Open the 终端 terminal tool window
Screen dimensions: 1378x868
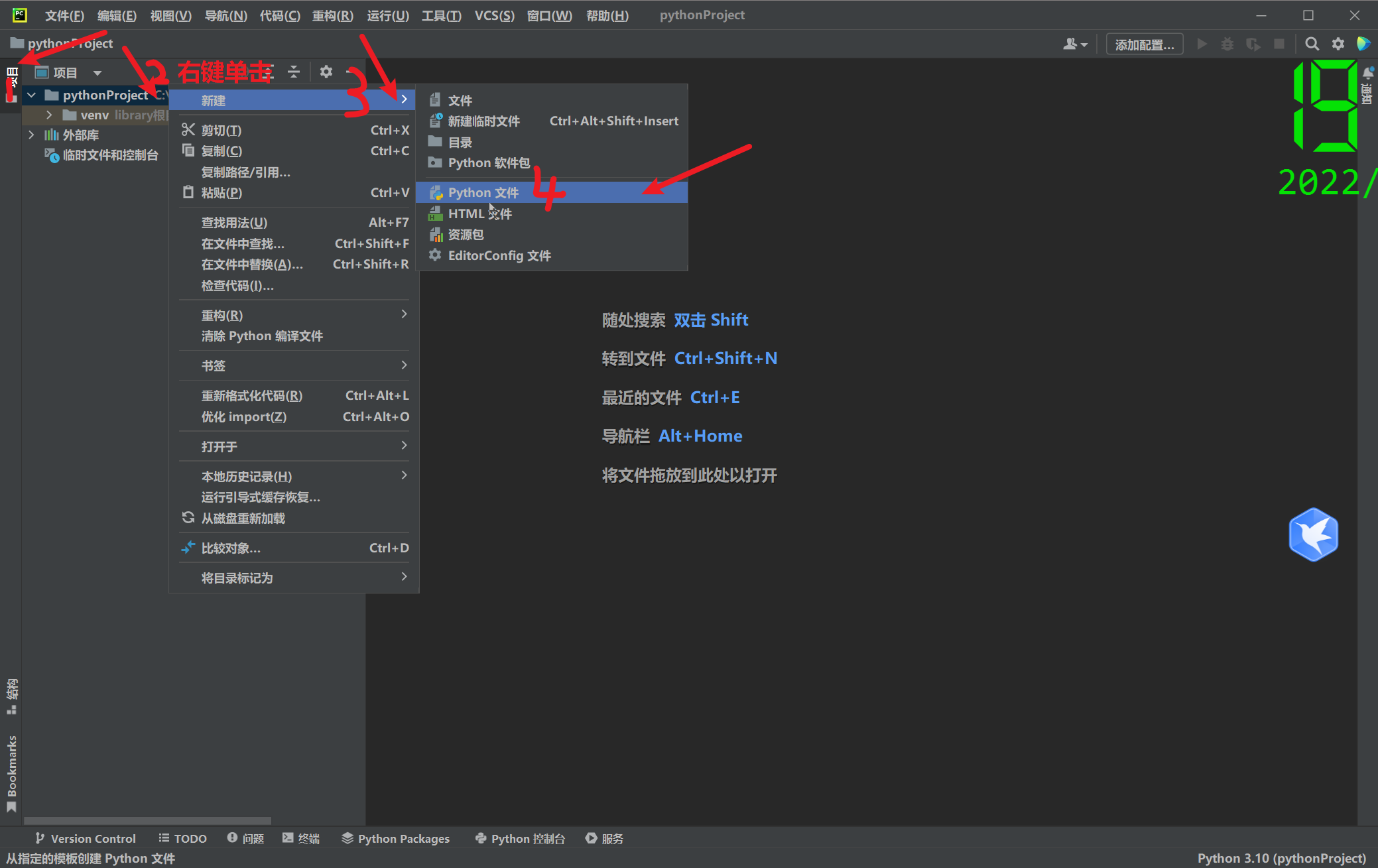coord(300,838)
